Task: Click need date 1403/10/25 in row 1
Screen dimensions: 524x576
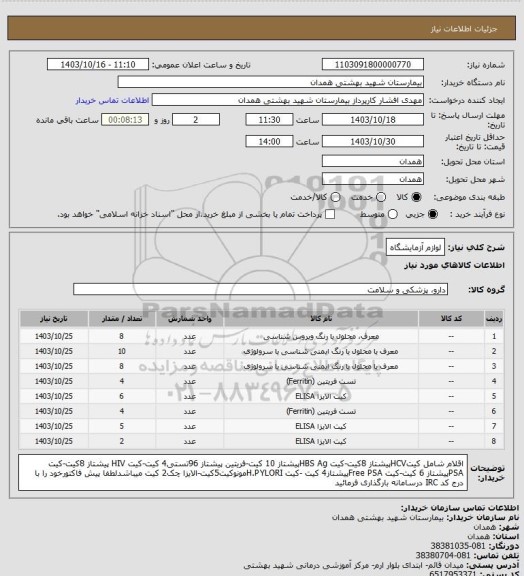Action: pyautogui.click(x=54, y=336)
